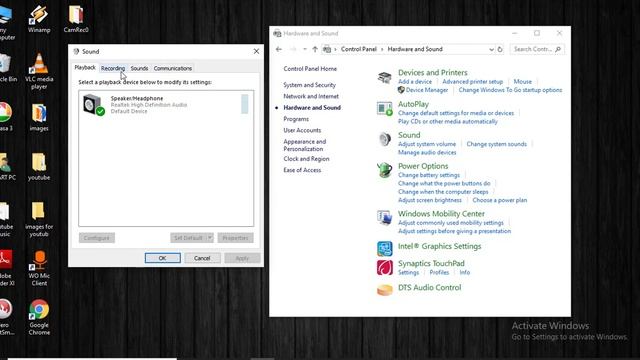Open Manage audio devices link
Screen dimensions: 640x360
pyautogui.click(x=427, y=152)
